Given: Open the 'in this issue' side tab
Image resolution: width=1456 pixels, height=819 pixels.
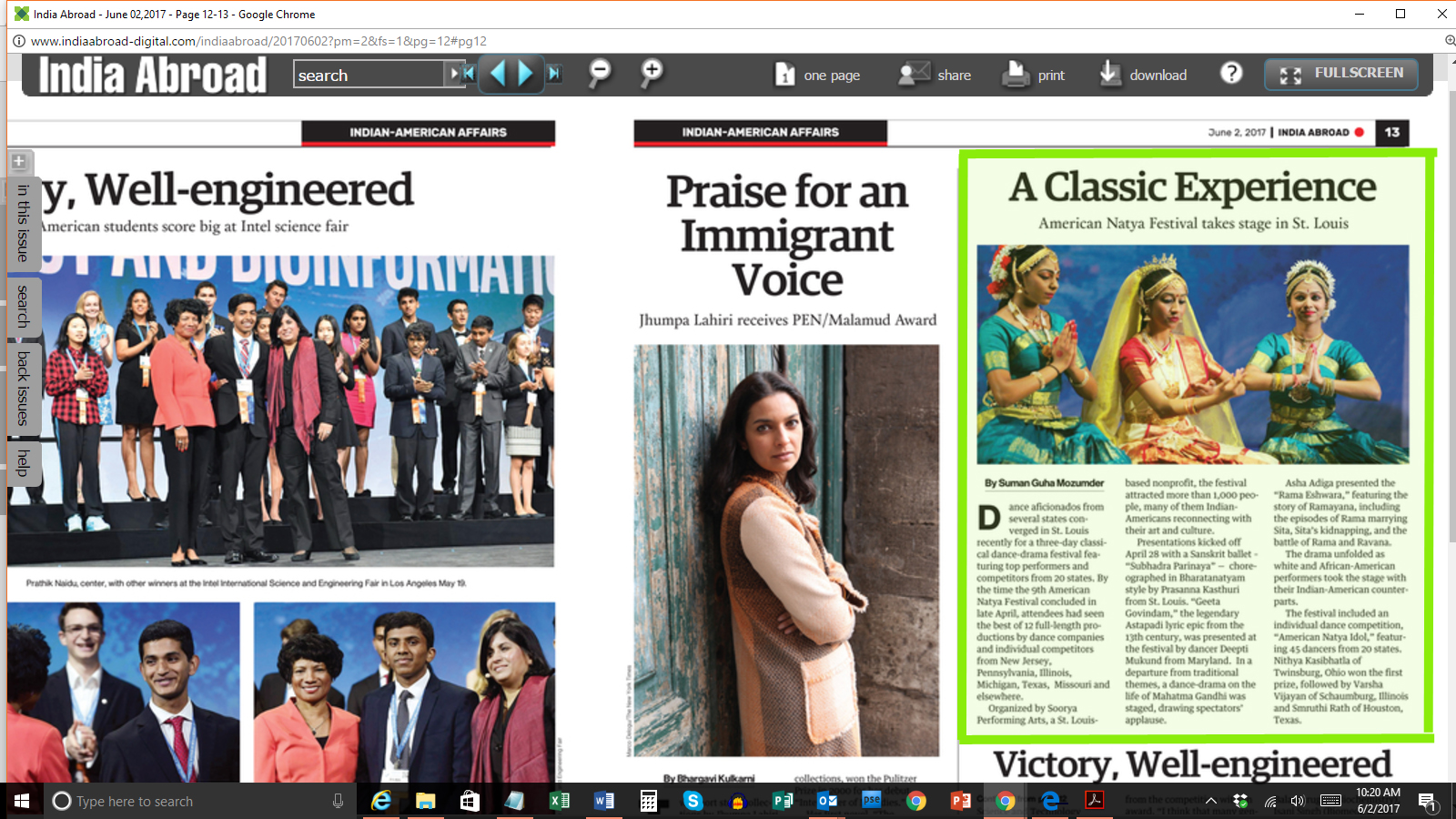Looking at the screenshot, I should click(23, 223).
